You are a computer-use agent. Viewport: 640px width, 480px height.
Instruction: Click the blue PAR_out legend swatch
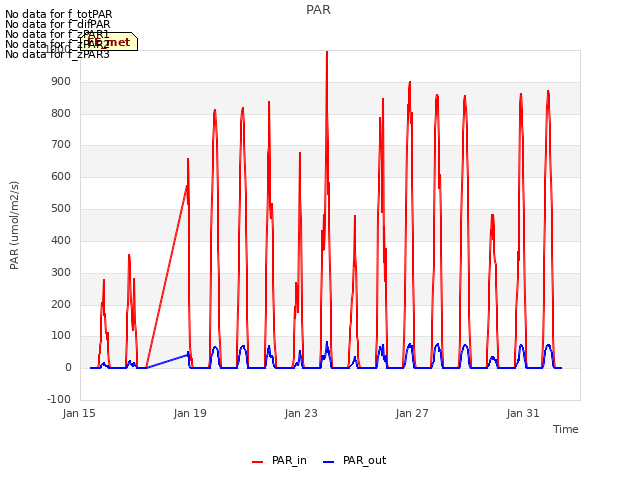click(x=329, y=462)
